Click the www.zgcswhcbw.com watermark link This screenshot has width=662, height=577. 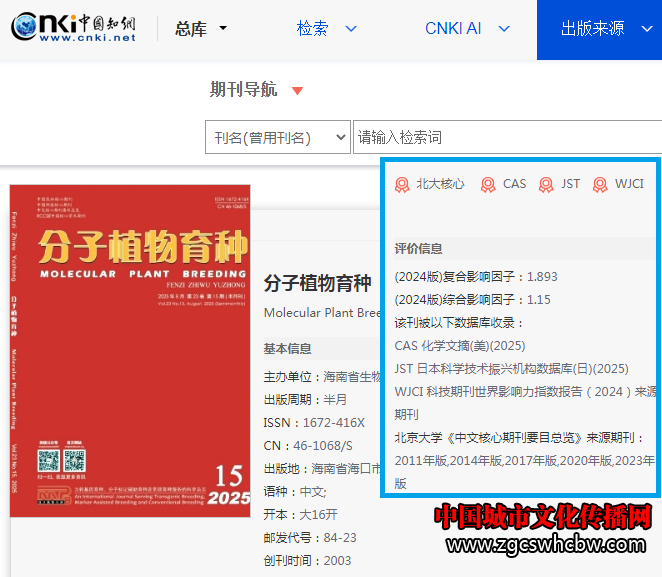tap(547, 546)
